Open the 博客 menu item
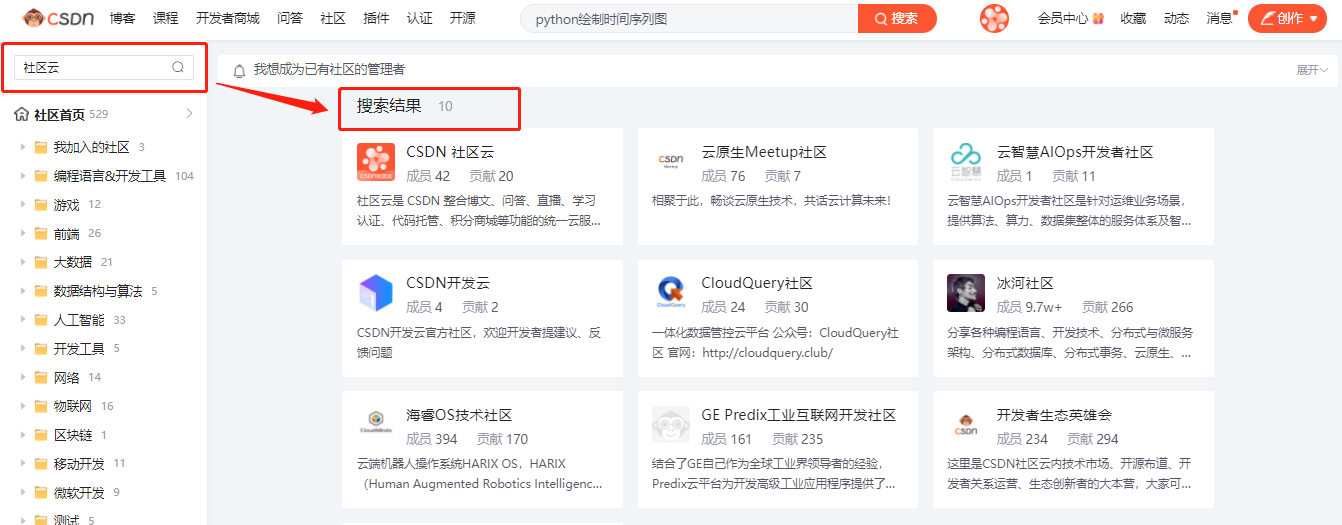This screenshot has width=1342, height=525. click(123, 18)
